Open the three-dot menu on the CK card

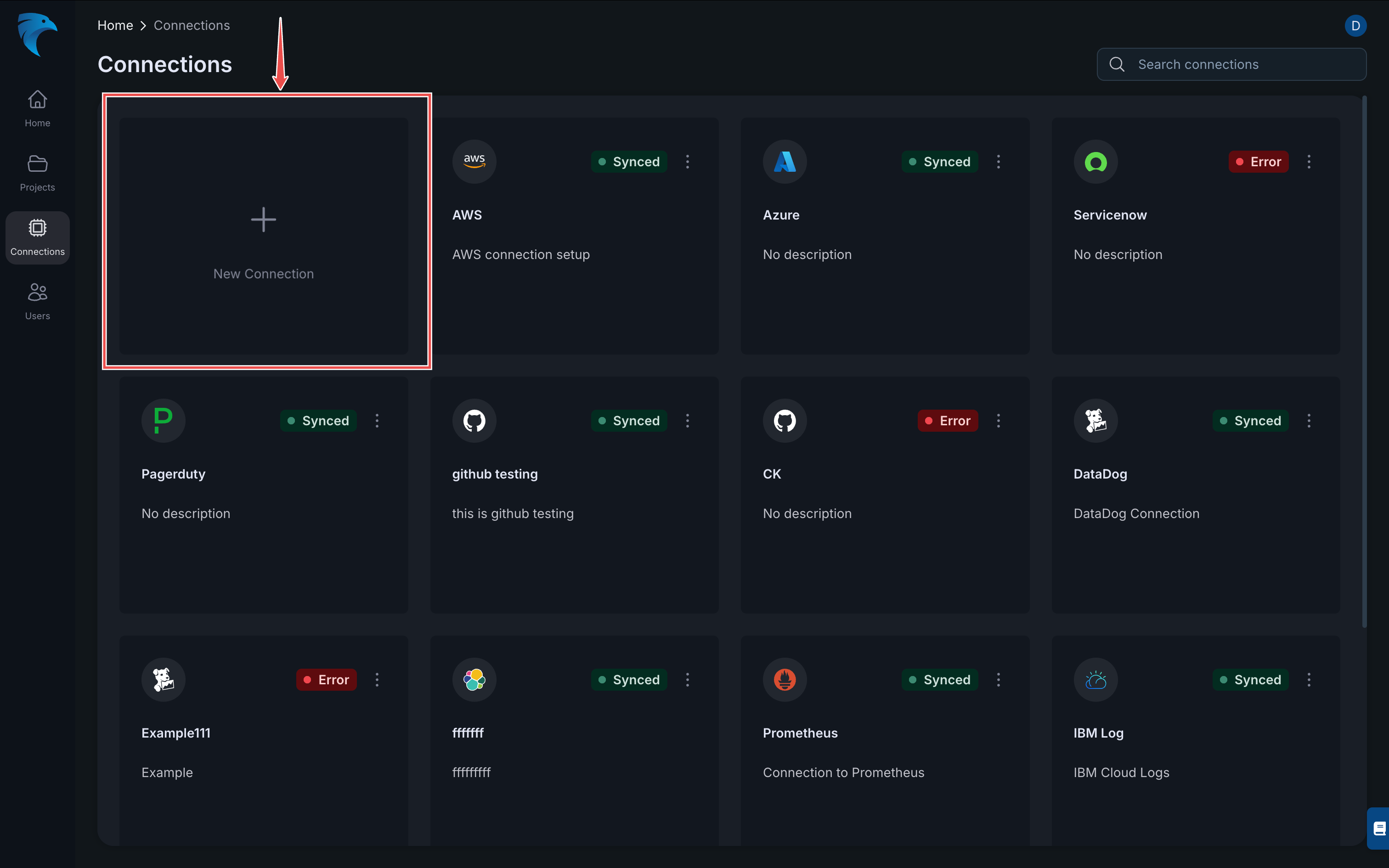click(998, 420)
